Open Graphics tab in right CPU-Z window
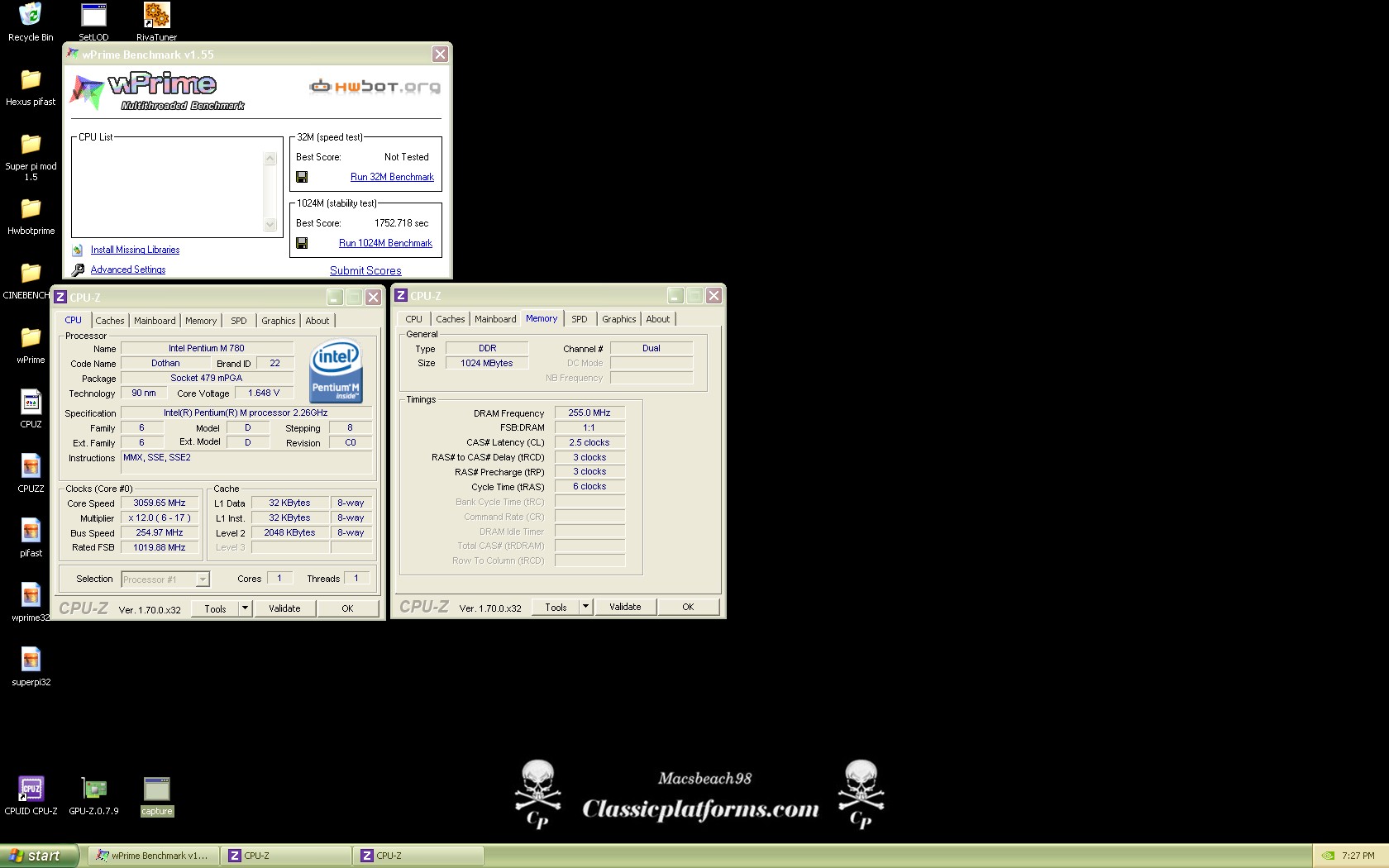The width and height of the screenshot is (1389, 868). tap(619, 319)
